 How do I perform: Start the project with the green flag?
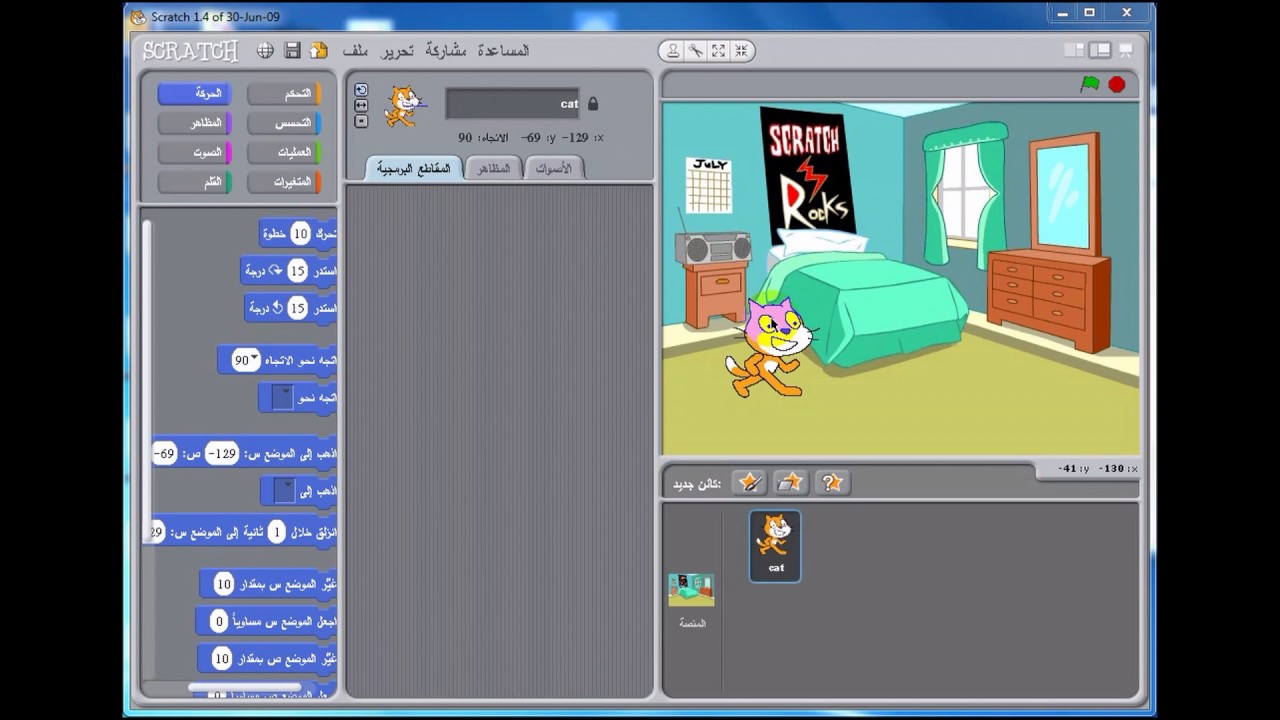point(1090,85)
